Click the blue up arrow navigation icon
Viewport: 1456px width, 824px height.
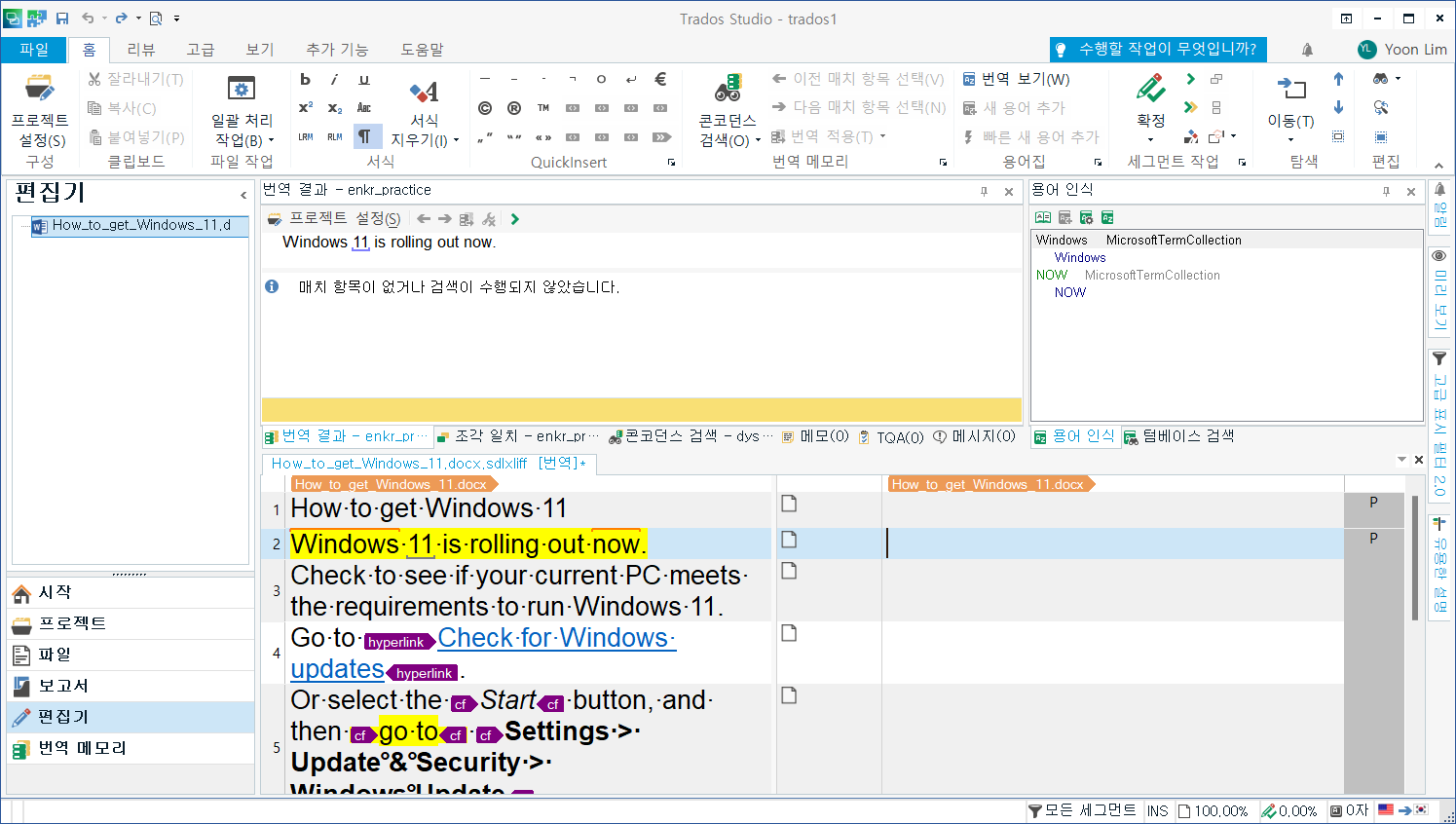coord(1338,79)
